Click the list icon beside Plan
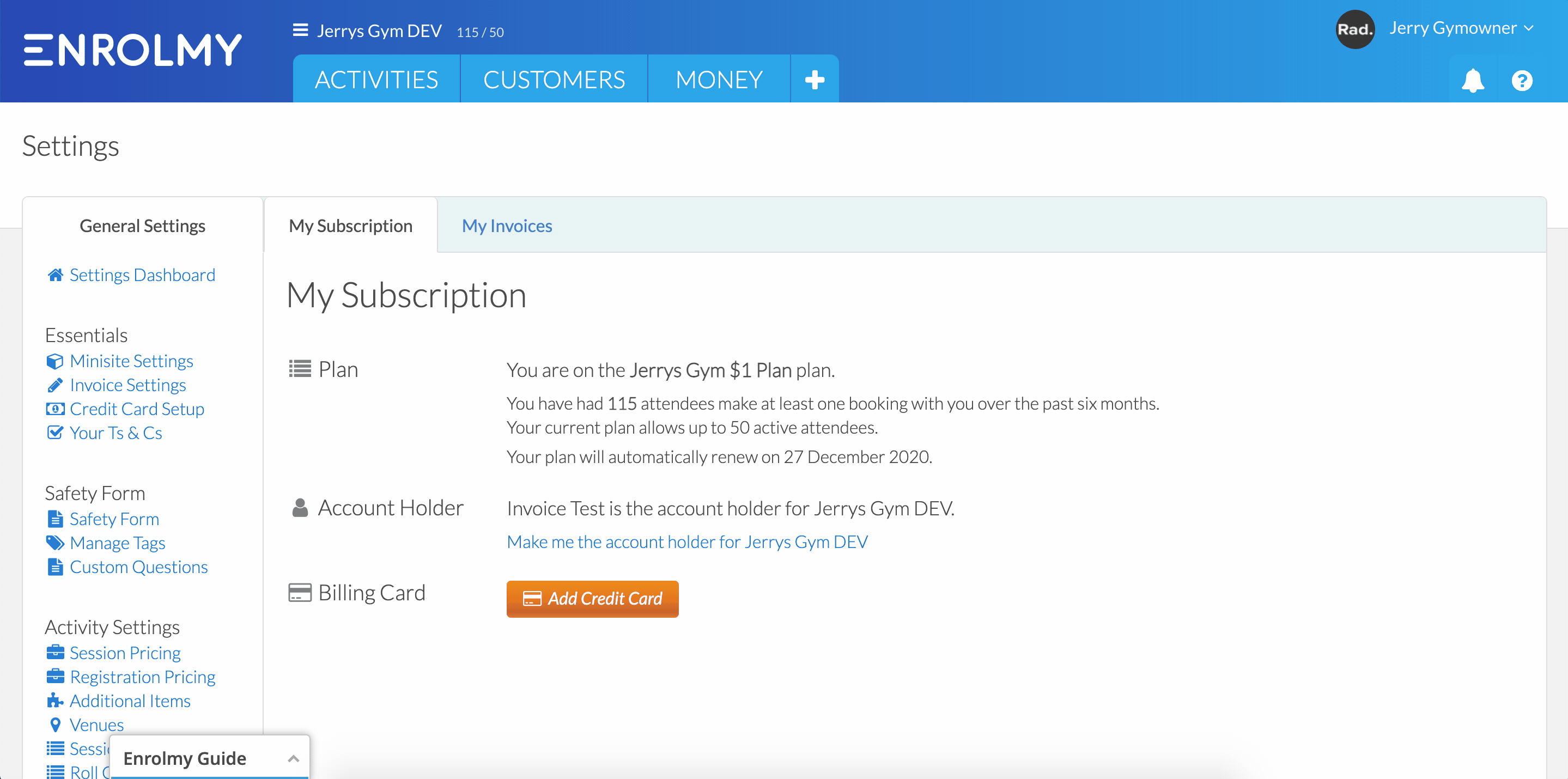 (x=300, y=369)
